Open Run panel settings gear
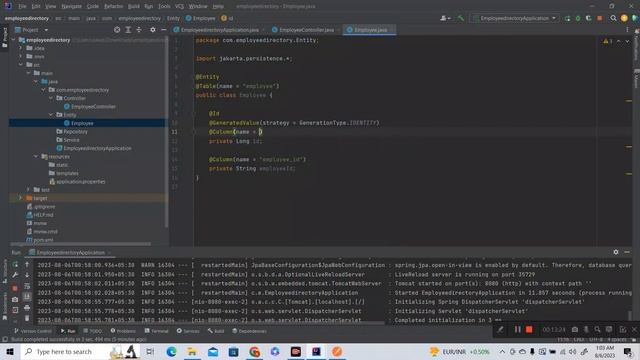Screen dimensions: 640x360 point(616,252)
